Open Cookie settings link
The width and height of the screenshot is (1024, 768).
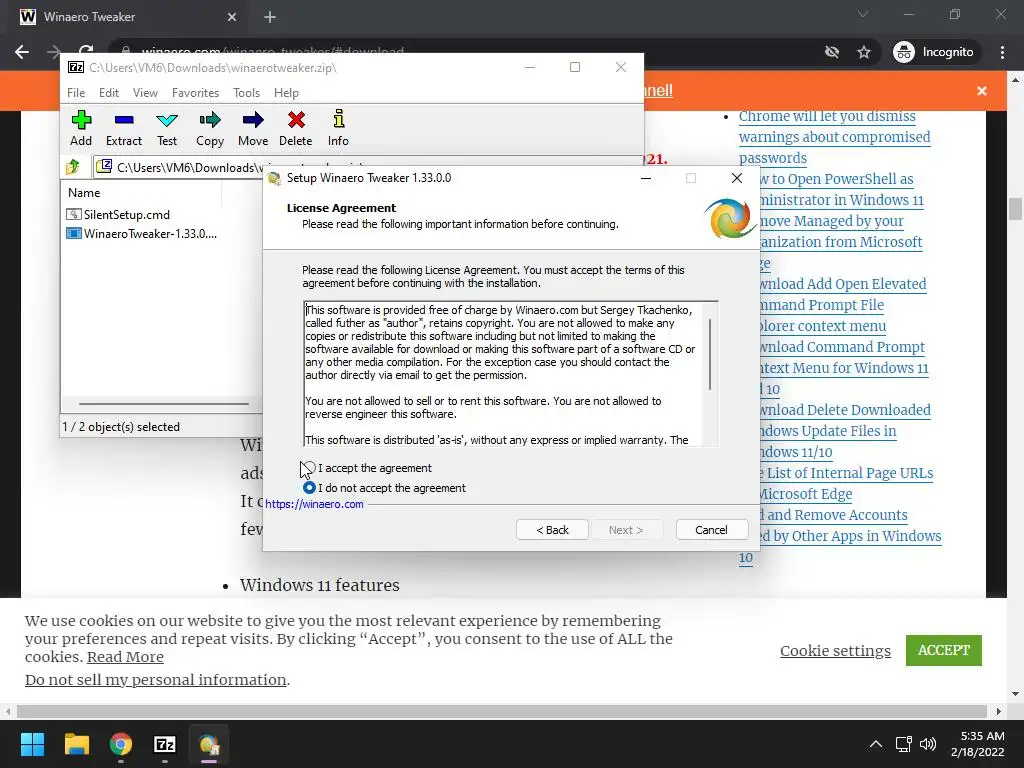[835, 650]
